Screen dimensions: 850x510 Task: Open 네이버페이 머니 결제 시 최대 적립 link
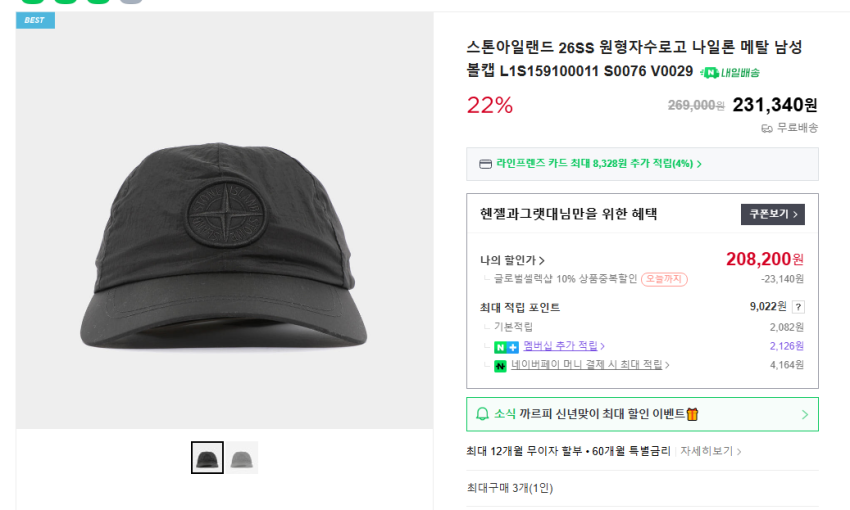590,366
